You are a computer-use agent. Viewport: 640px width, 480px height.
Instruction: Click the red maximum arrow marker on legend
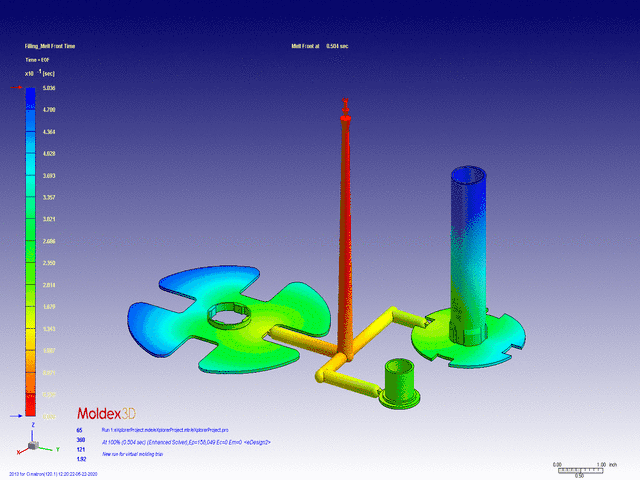[16, 87]
